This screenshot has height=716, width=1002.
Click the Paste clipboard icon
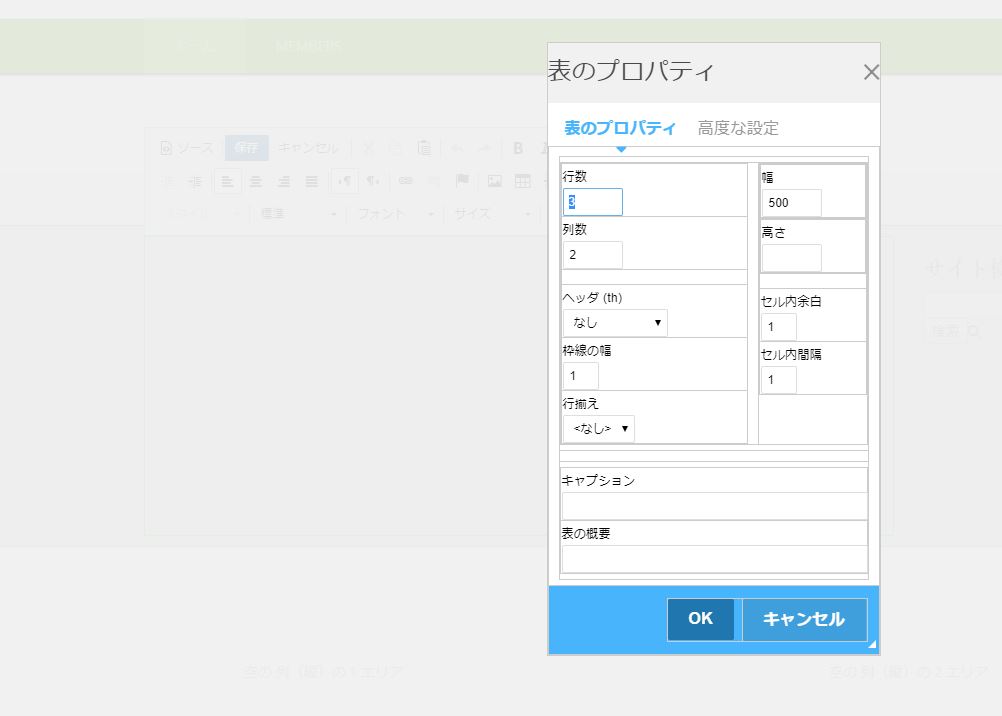click(424, 148)
